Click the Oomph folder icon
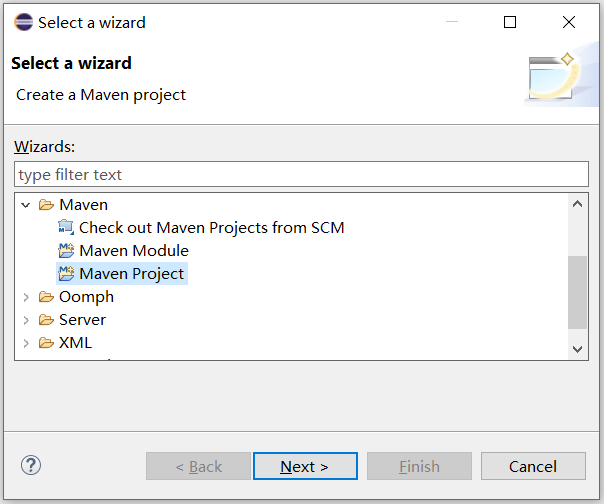Screen dimensions: 604x504 (x=46, y=296)
